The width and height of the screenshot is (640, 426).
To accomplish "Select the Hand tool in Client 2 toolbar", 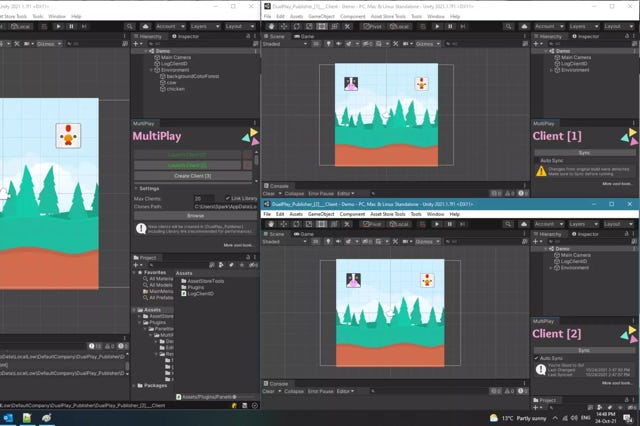I will click(x=271, y=224).
